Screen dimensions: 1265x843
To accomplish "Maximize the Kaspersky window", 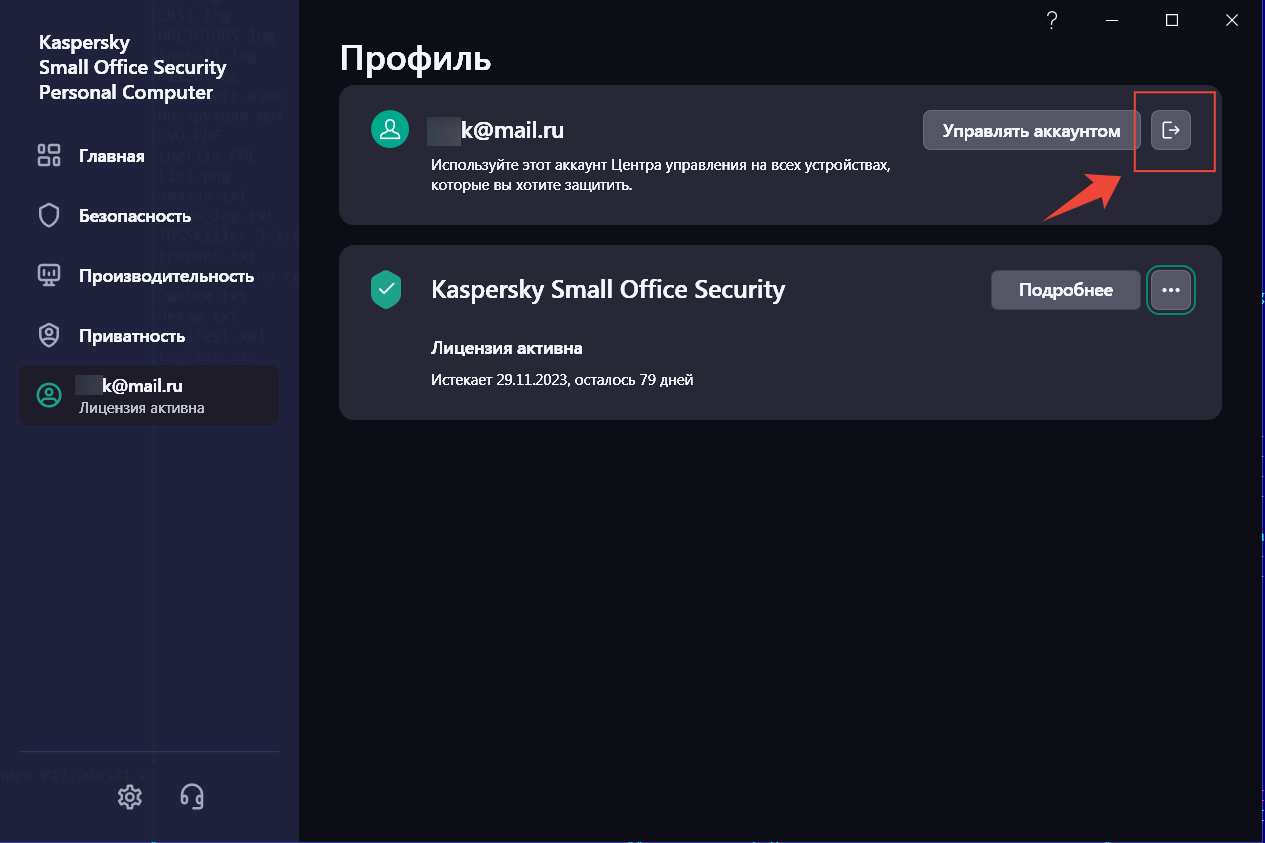I will 1172,21.
